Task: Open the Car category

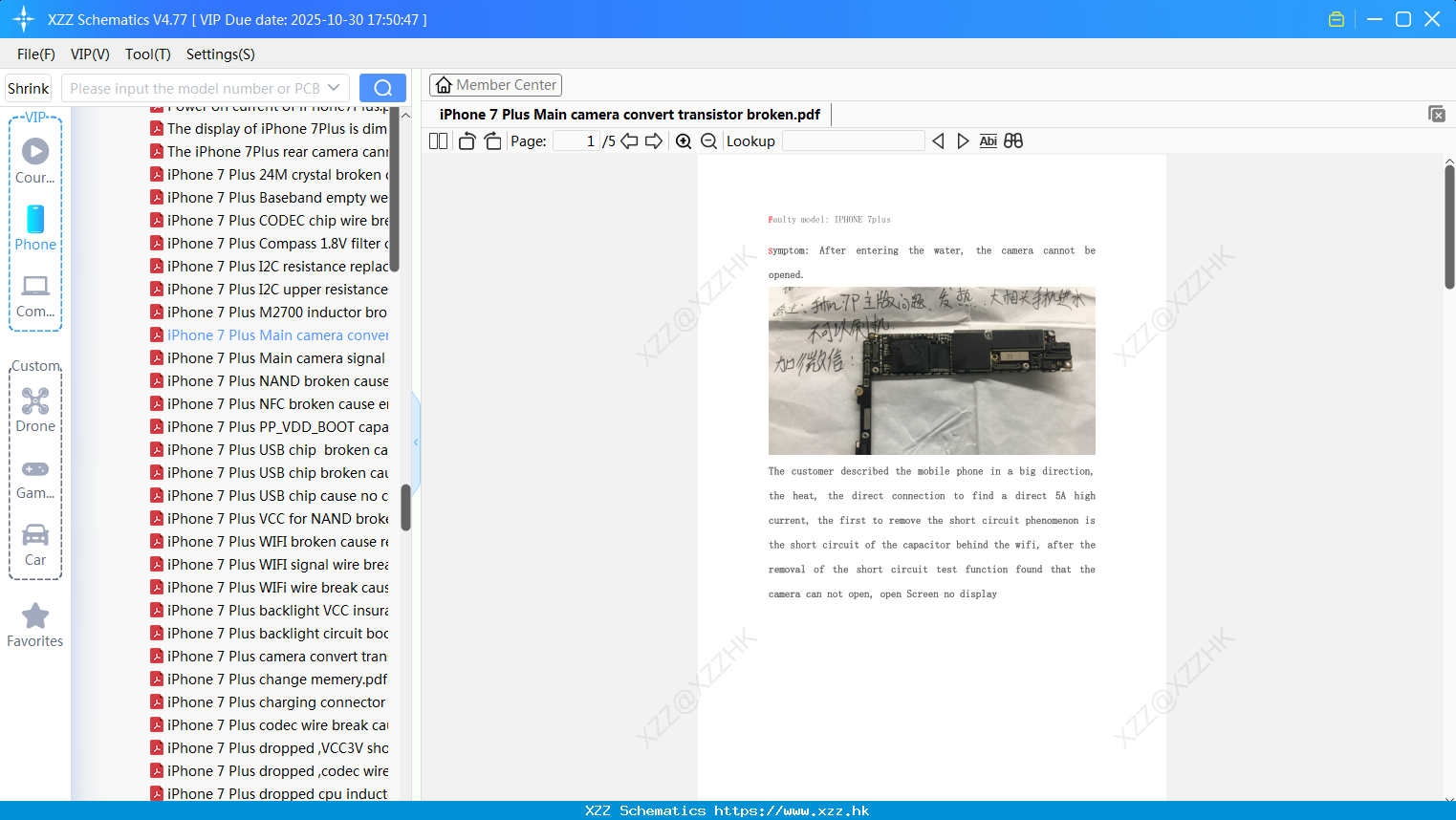Action: [x=35, y=534]
